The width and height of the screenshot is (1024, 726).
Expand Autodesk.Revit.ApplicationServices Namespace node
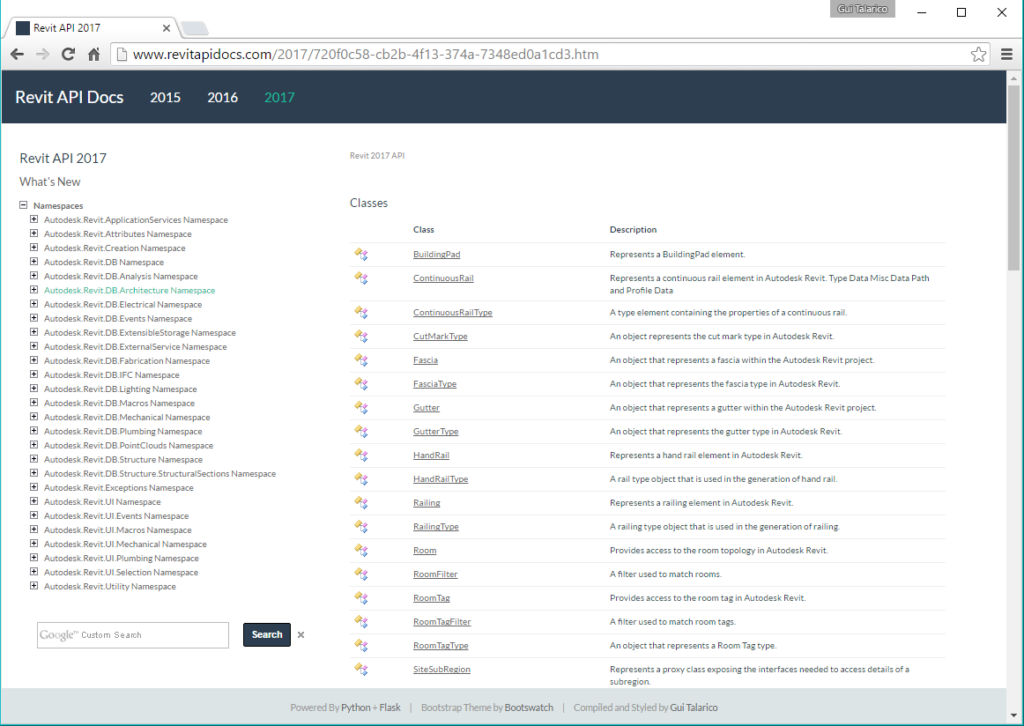(x=34, y=219)
